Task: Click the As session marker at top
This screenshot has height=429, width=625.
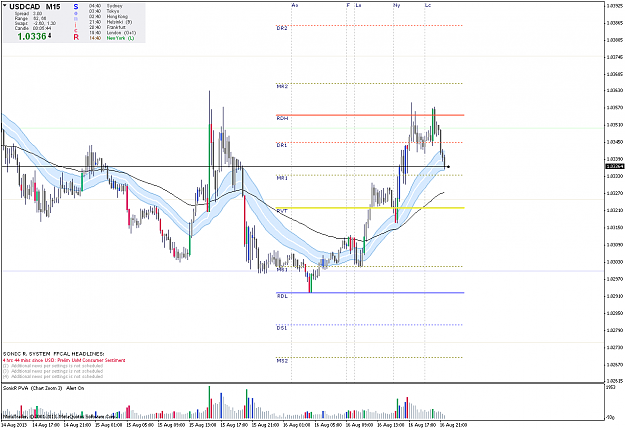Action: tap(295, 5)
